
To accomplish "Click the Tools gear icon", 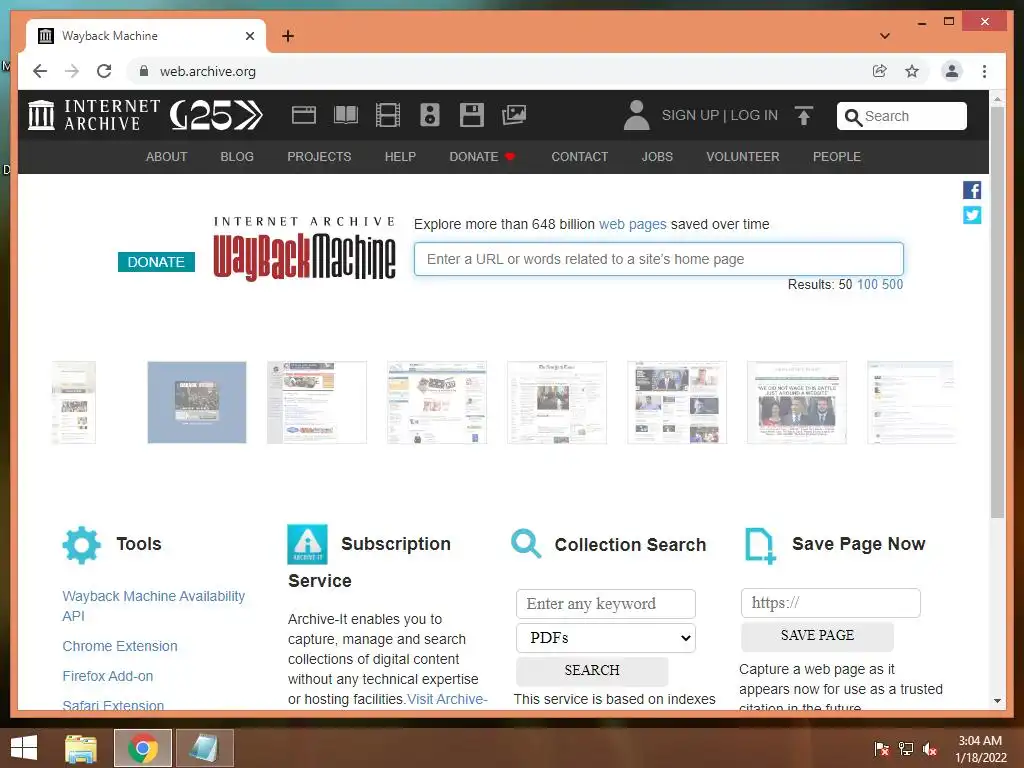I will tap(82, 545).
